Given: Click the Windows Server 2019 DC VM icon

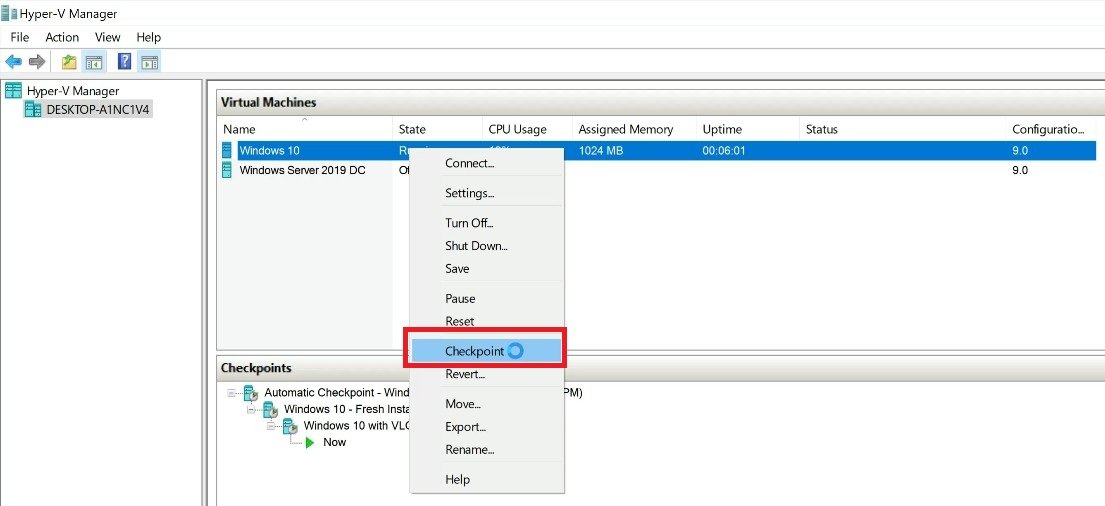Looking at the screenshot, I should pyautogui.click(x=229, y=170).
